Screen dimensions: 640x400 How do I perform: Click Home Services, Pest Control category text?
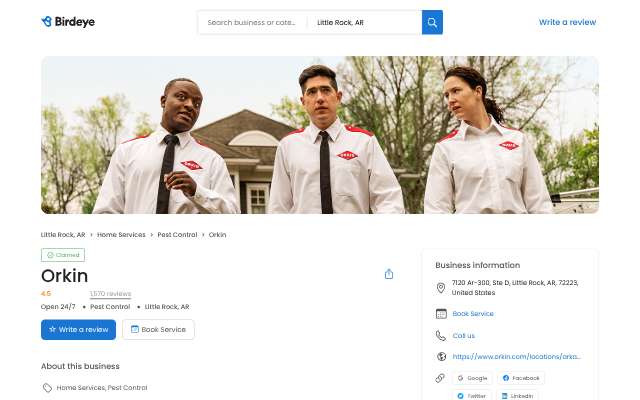click(102, 388)
